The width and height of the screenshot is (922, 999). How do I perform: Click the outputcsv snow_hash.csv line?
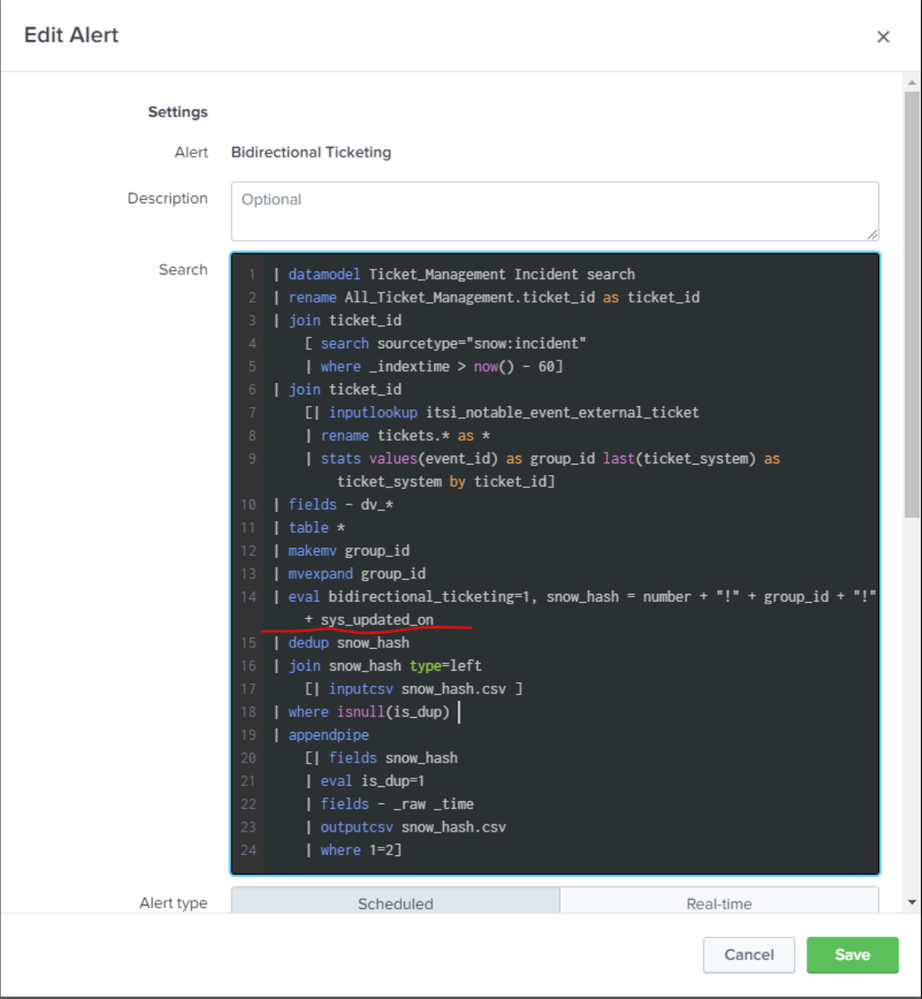[413, 827]
